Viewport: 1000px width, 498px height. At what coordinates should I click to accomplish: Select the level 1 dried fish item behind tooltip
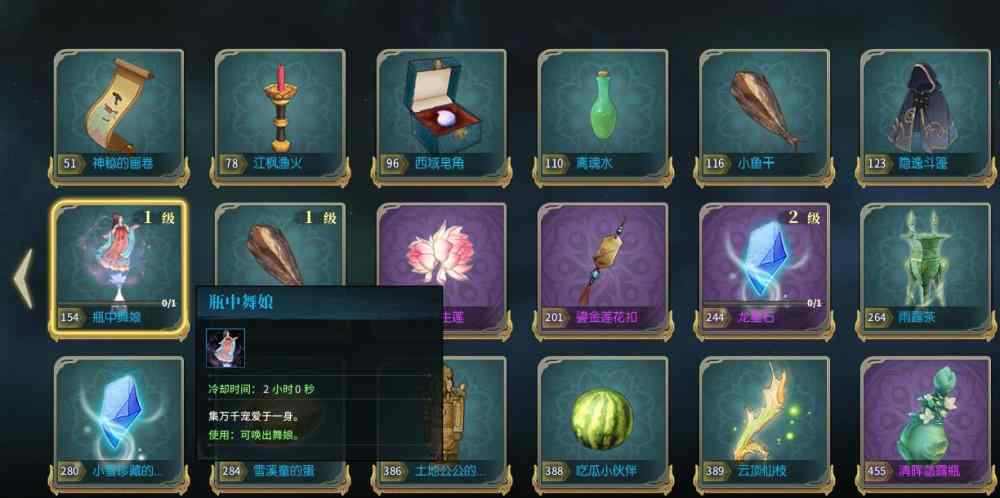pyautogui.click(x=280, y=245)
